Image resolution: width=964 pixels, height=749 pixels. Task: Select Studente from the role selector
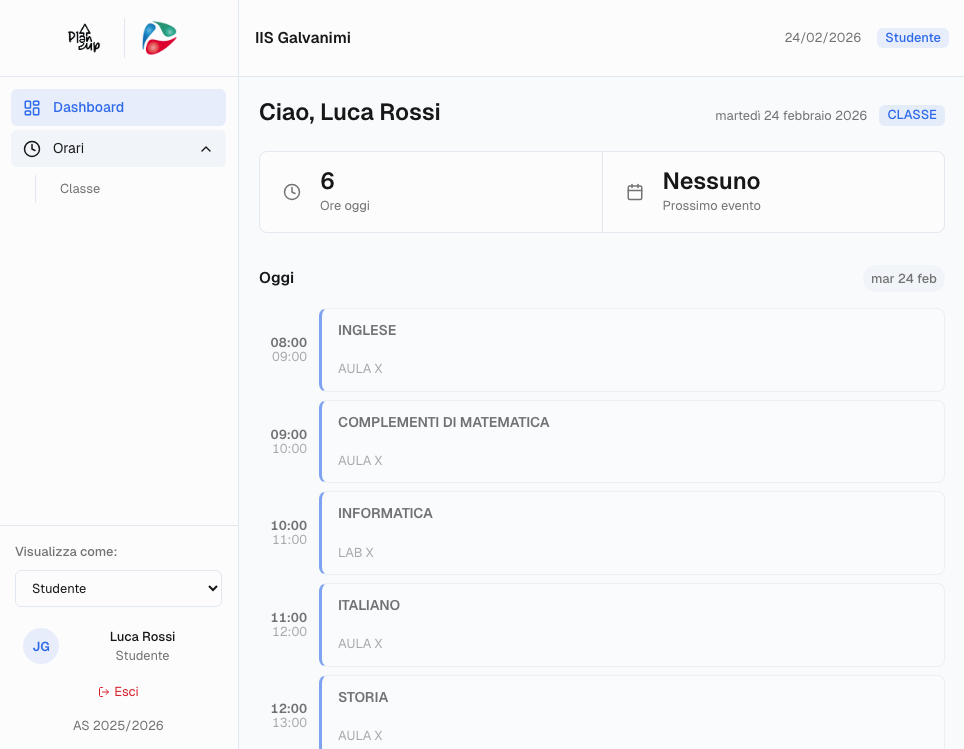click(118, 588)
